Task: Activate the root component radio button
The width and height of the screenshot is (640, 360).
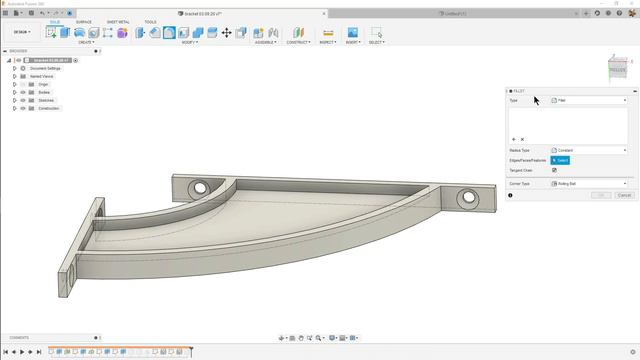Action: 76,60
